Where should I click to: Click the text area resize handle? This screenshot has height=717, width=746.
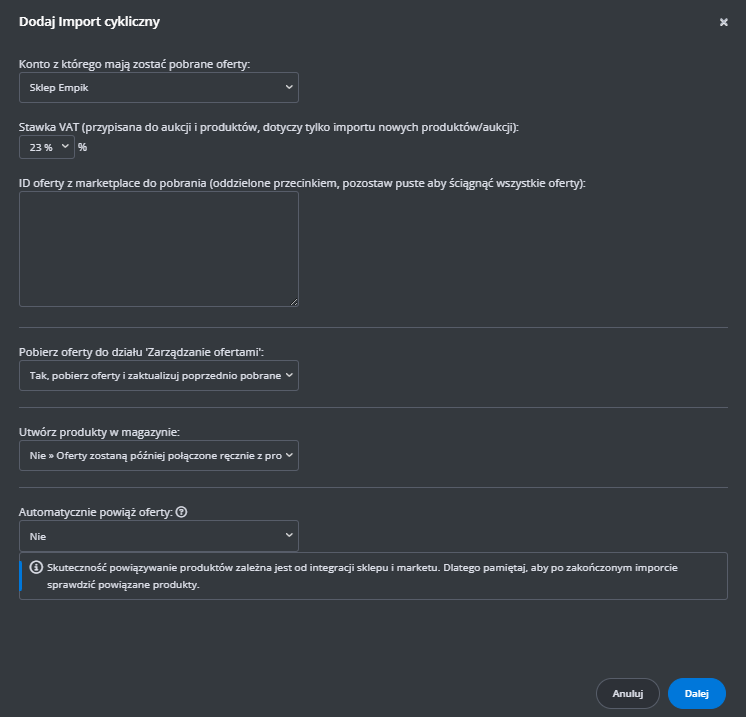(294, 301)
